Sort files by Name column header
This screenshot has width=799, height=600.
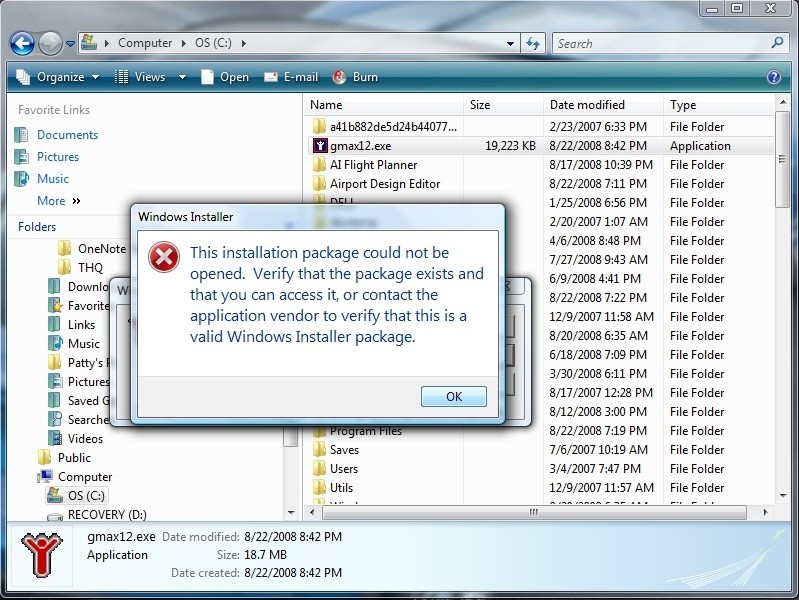coord(326,105)
